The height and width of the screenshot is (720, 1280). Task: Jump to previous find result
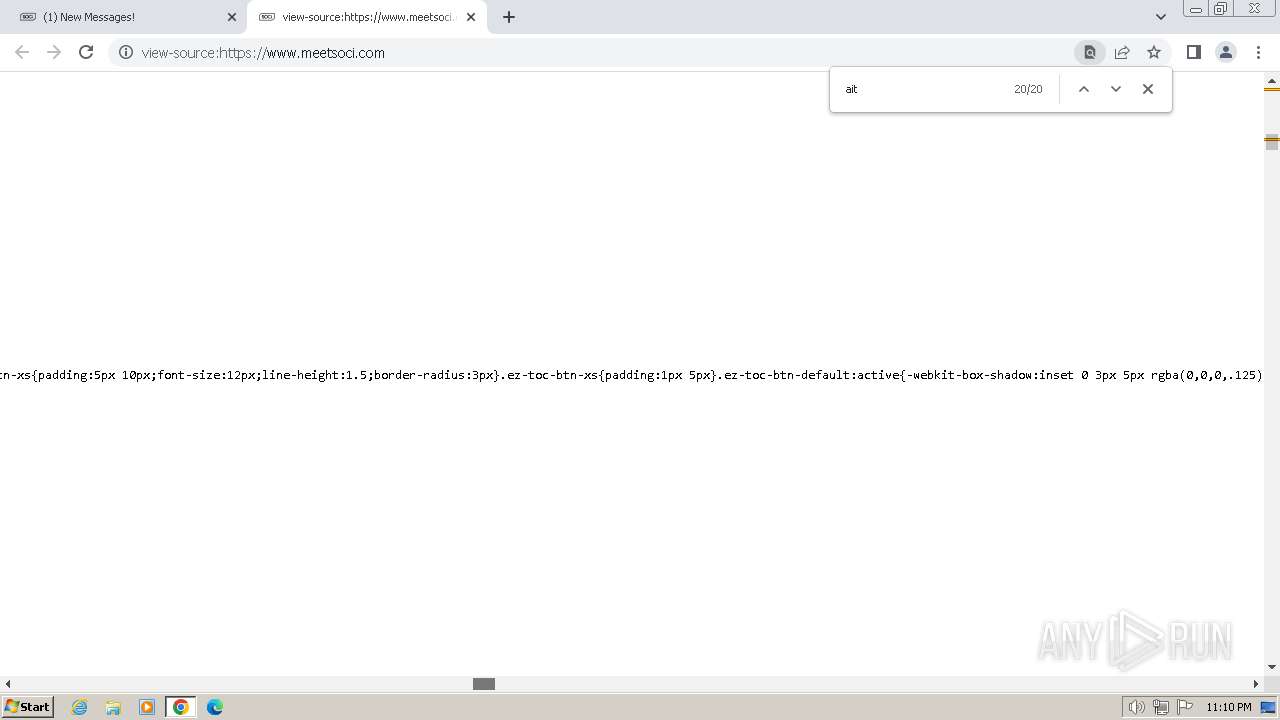(x=1083, y=89)
